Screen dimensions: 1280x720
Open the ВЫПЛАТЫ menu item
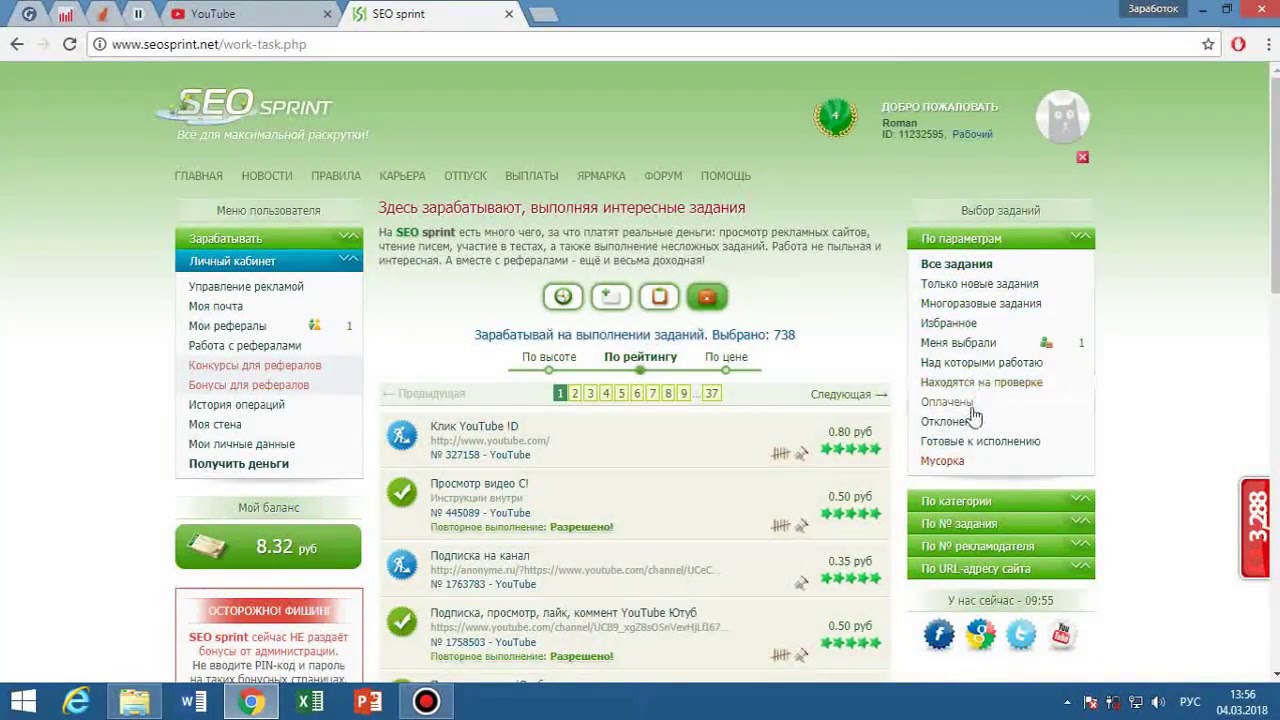[x=531, y=176]
